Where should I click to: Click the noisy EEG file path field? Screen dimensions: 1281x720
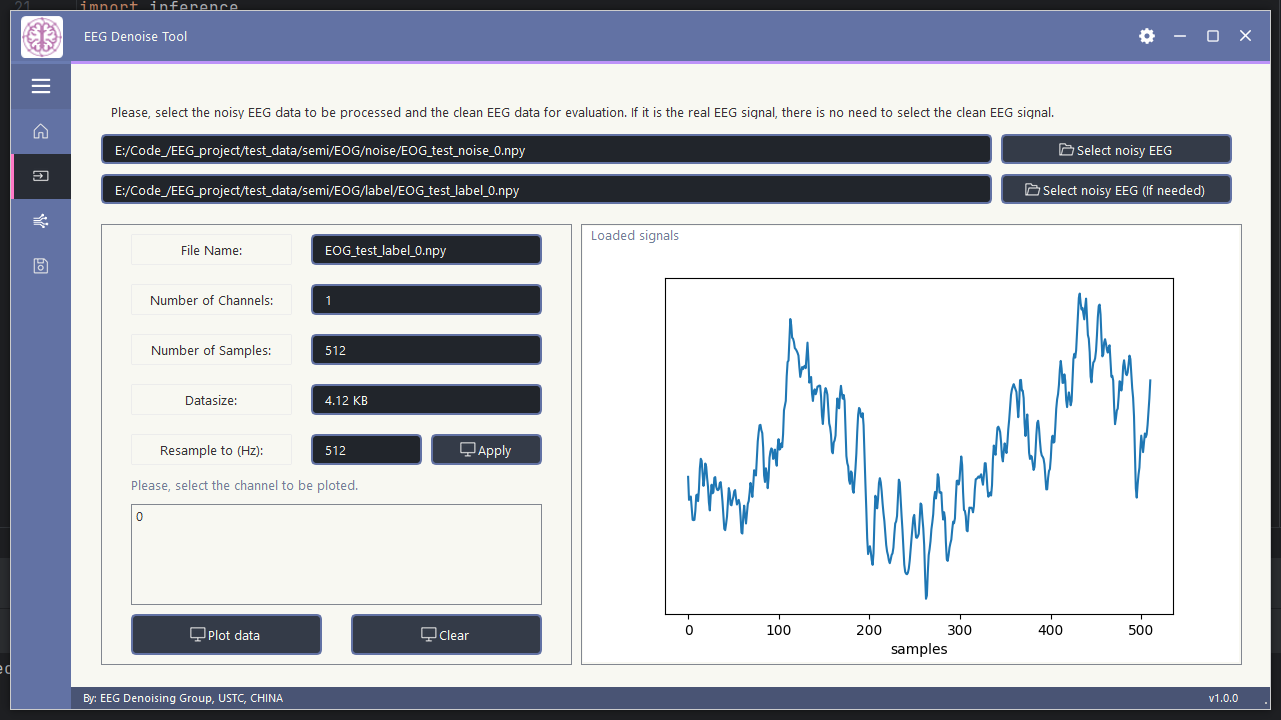pos(546,150)
